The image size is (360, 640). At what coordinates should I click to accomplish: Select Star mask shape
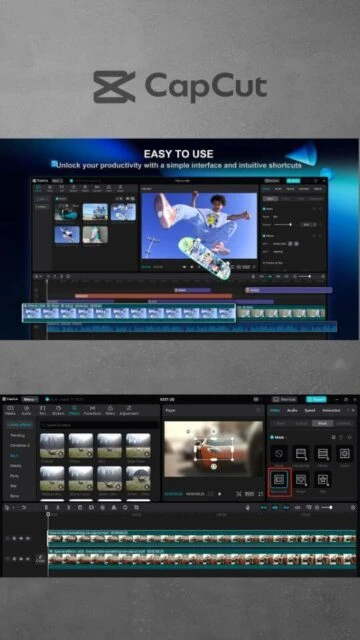[x=323, y=479]
